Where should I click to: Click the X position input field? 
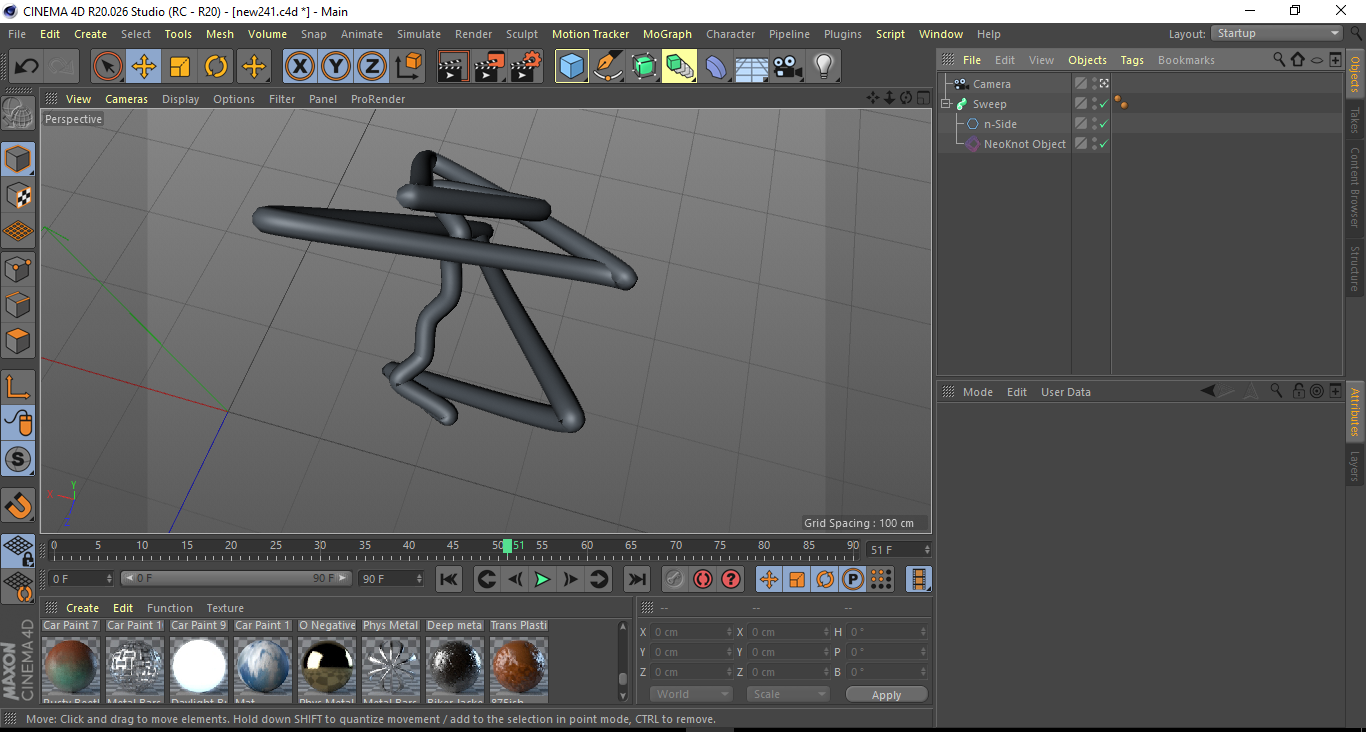click(x=691, y=632)
